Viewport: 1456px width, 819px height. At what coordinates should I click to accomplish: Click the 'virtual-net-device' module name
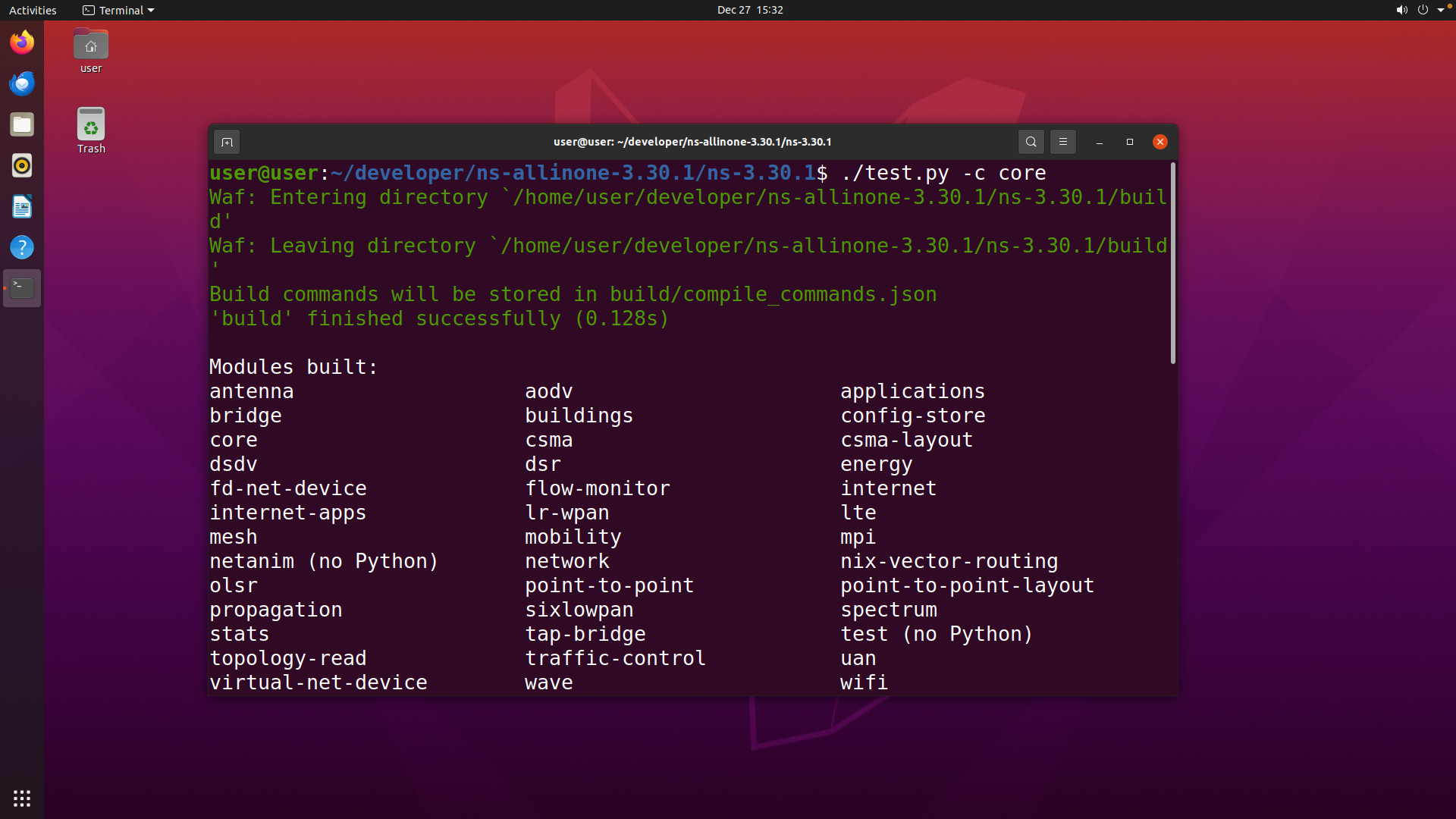click(318, 682)
